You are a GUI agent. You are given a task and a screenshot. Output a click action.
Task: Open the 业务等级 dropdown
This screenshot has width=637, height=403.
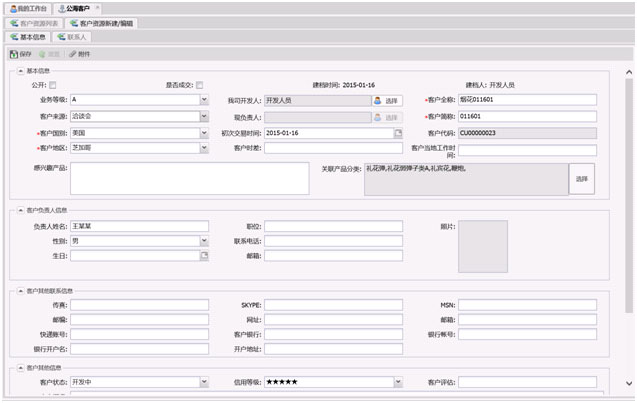point(204,100)
